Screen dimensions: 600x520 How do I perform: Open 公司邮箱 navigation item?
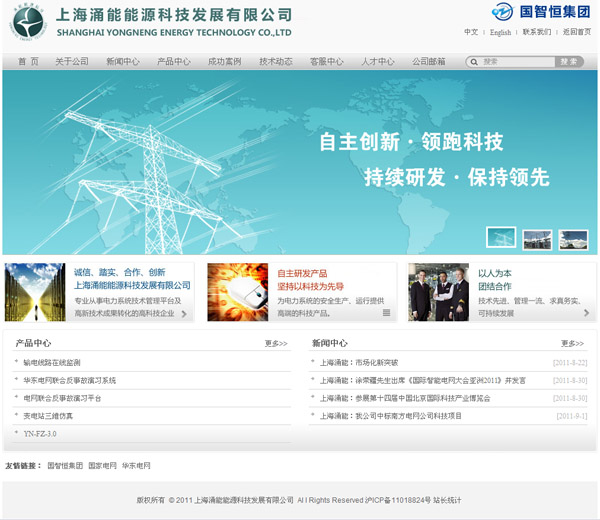pos(429,62)
